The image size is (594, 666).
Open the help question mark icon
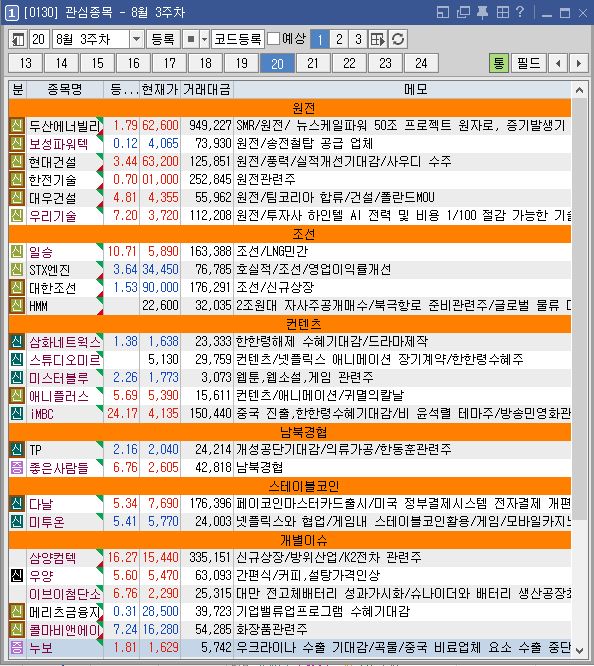point(520,12)
